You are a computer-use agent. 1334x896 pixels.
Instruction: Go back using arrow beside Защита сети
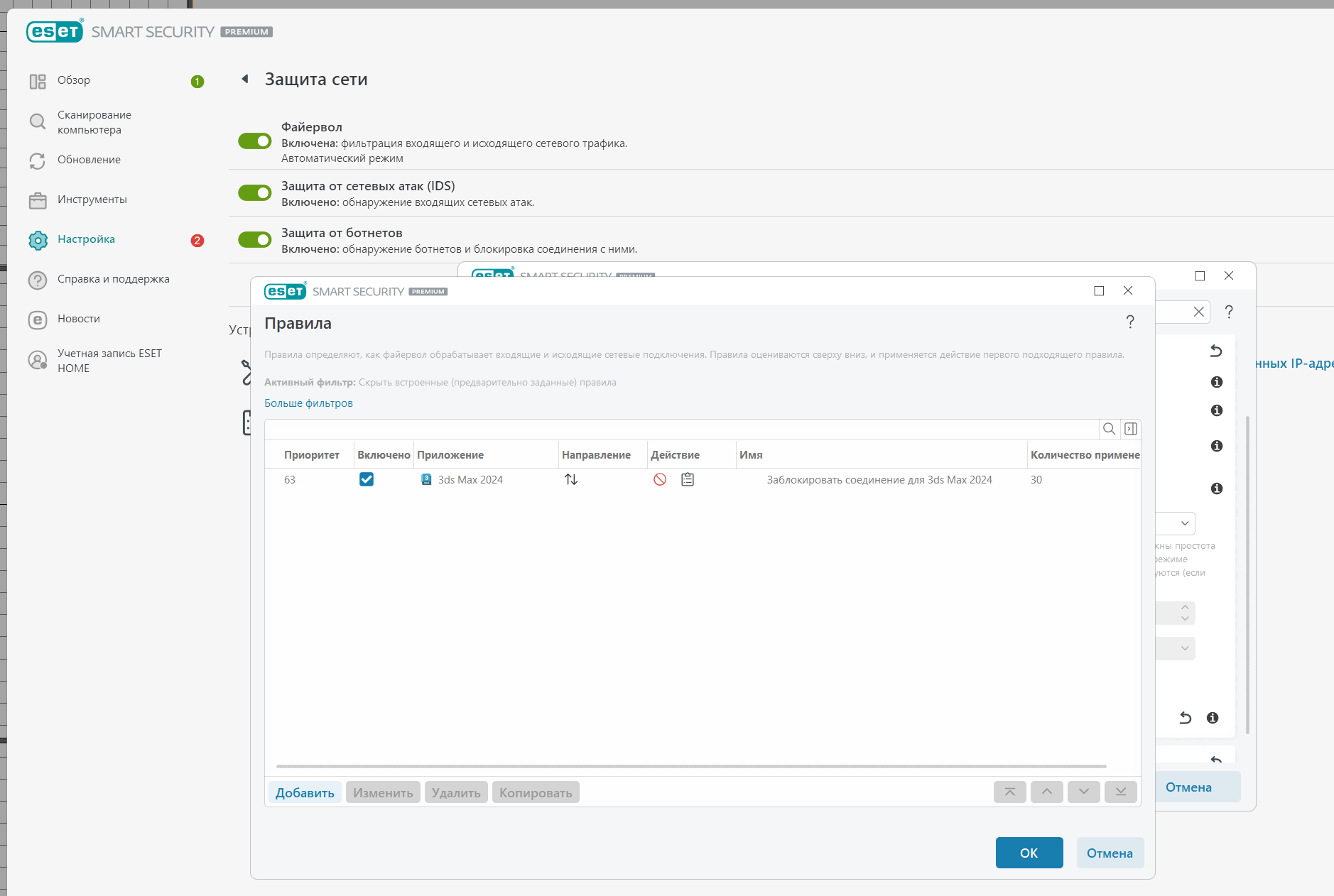pos(245,79)
